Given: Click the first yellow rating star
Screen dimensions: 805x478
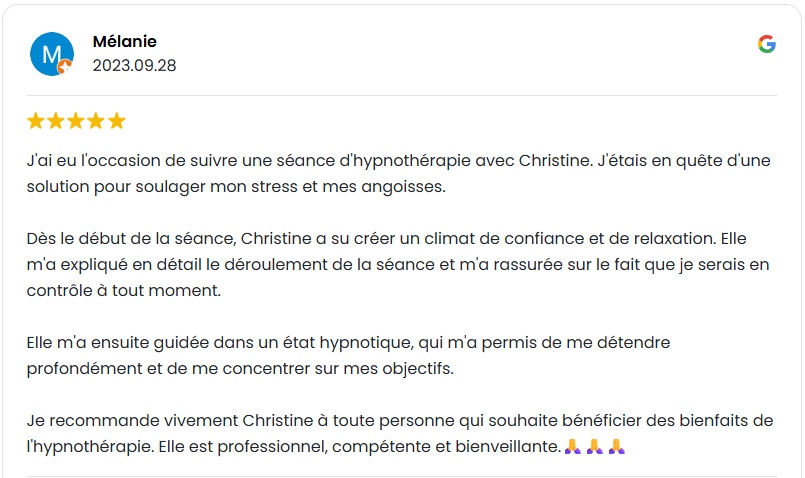Looking at the screenshot, I should click(x=36, y=121).
